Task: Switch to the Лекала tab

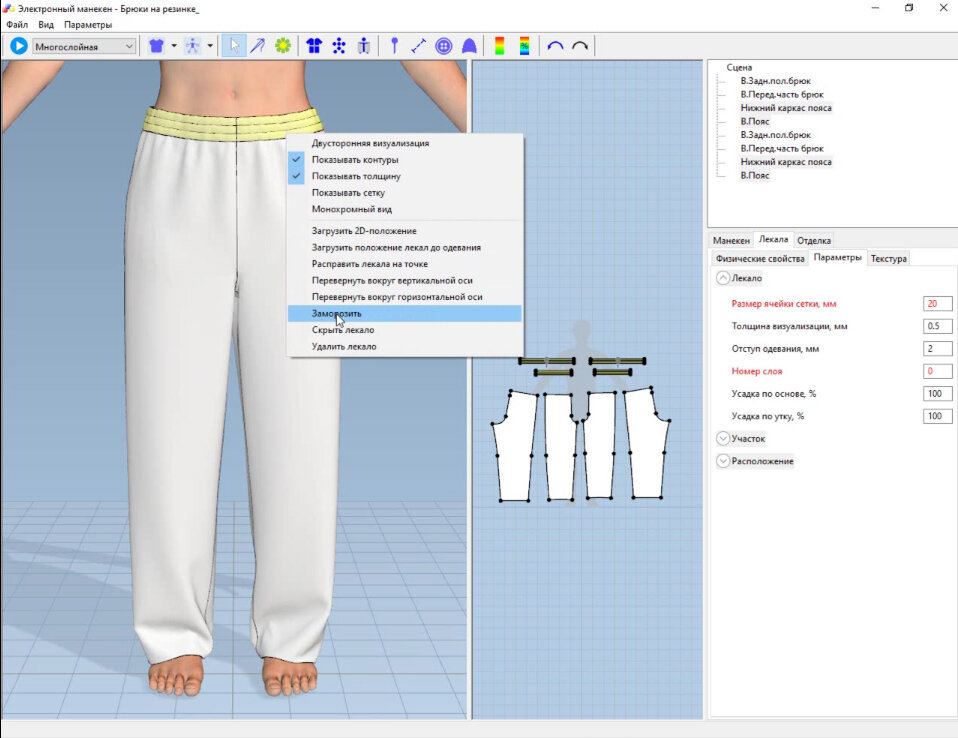Action: (773, 239)
